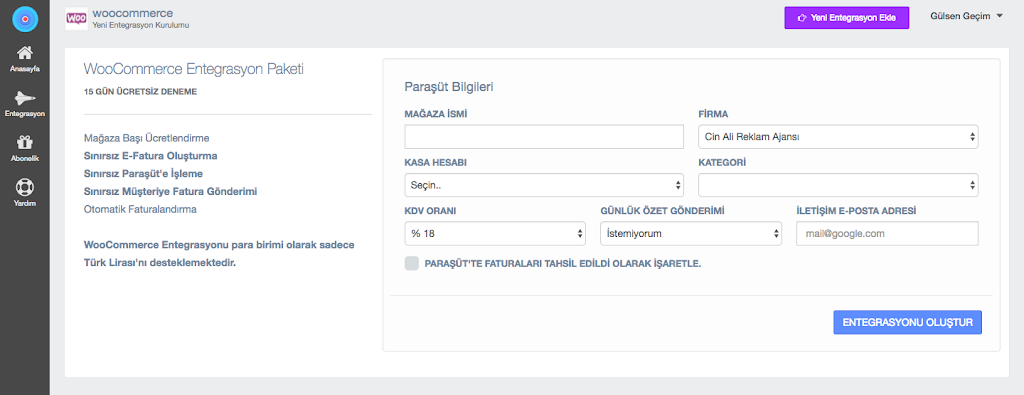Click the Yeni Entegrasyon Ekle button
The height and width of the screenshot is (395, 1024).
(846, 18)
